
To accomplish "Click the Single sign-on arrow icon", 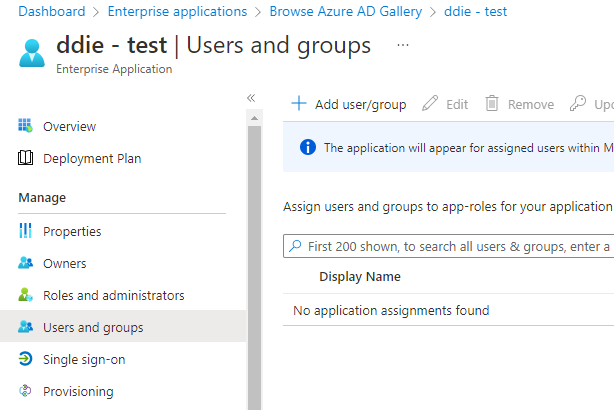I will click(x=25, y=359).
